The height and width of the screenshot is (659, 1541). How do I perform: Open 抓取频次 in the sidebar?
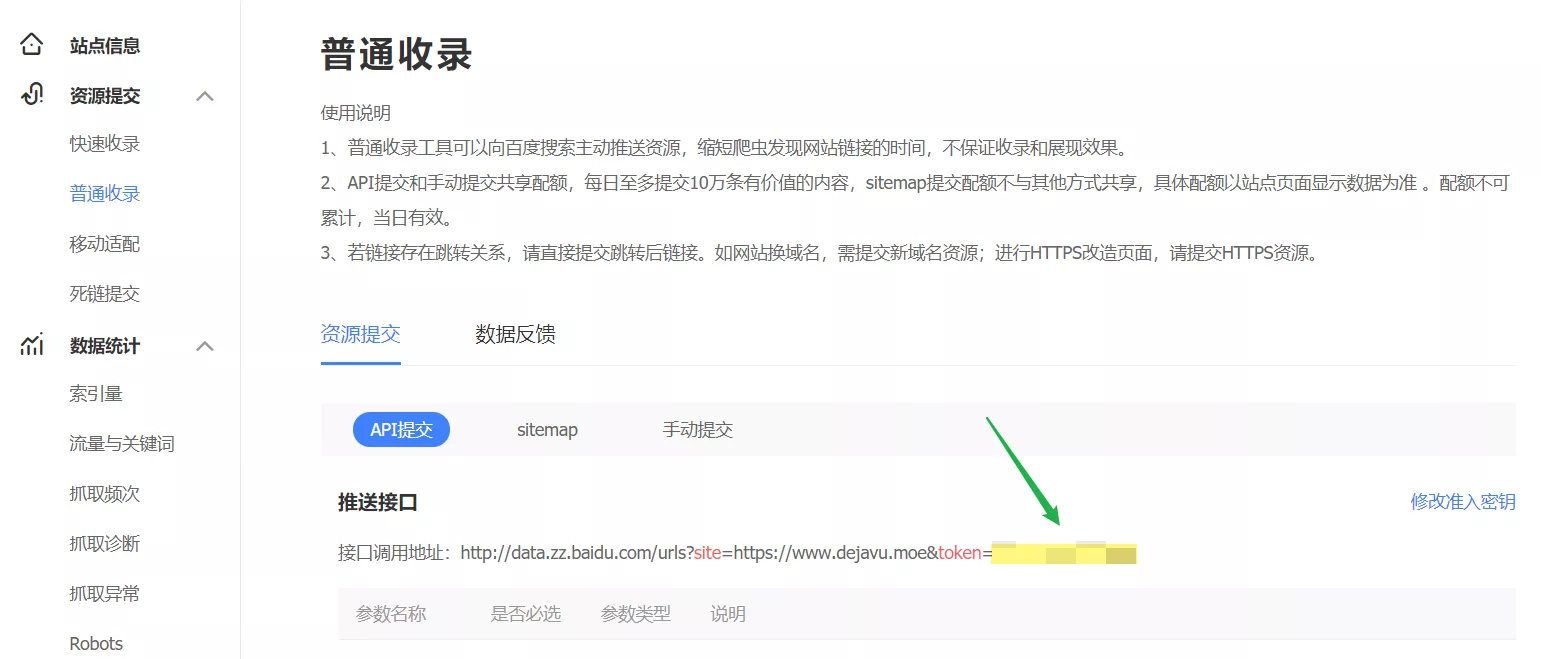pyautogui.click(x=104, y=494)
